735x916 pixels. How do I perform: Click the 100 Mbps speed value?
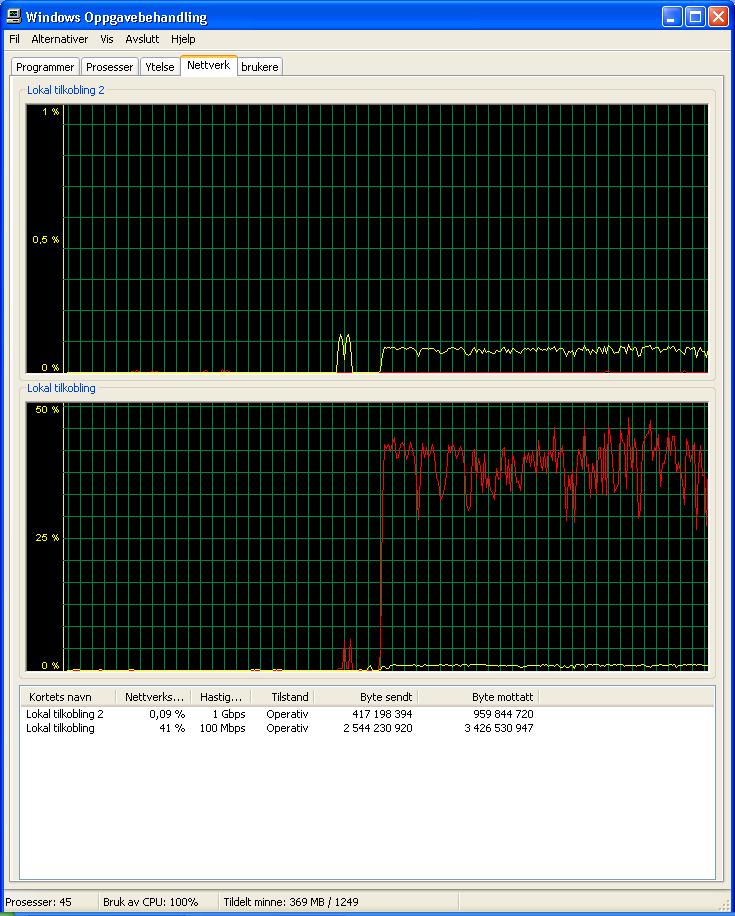[x=222, y=728]
